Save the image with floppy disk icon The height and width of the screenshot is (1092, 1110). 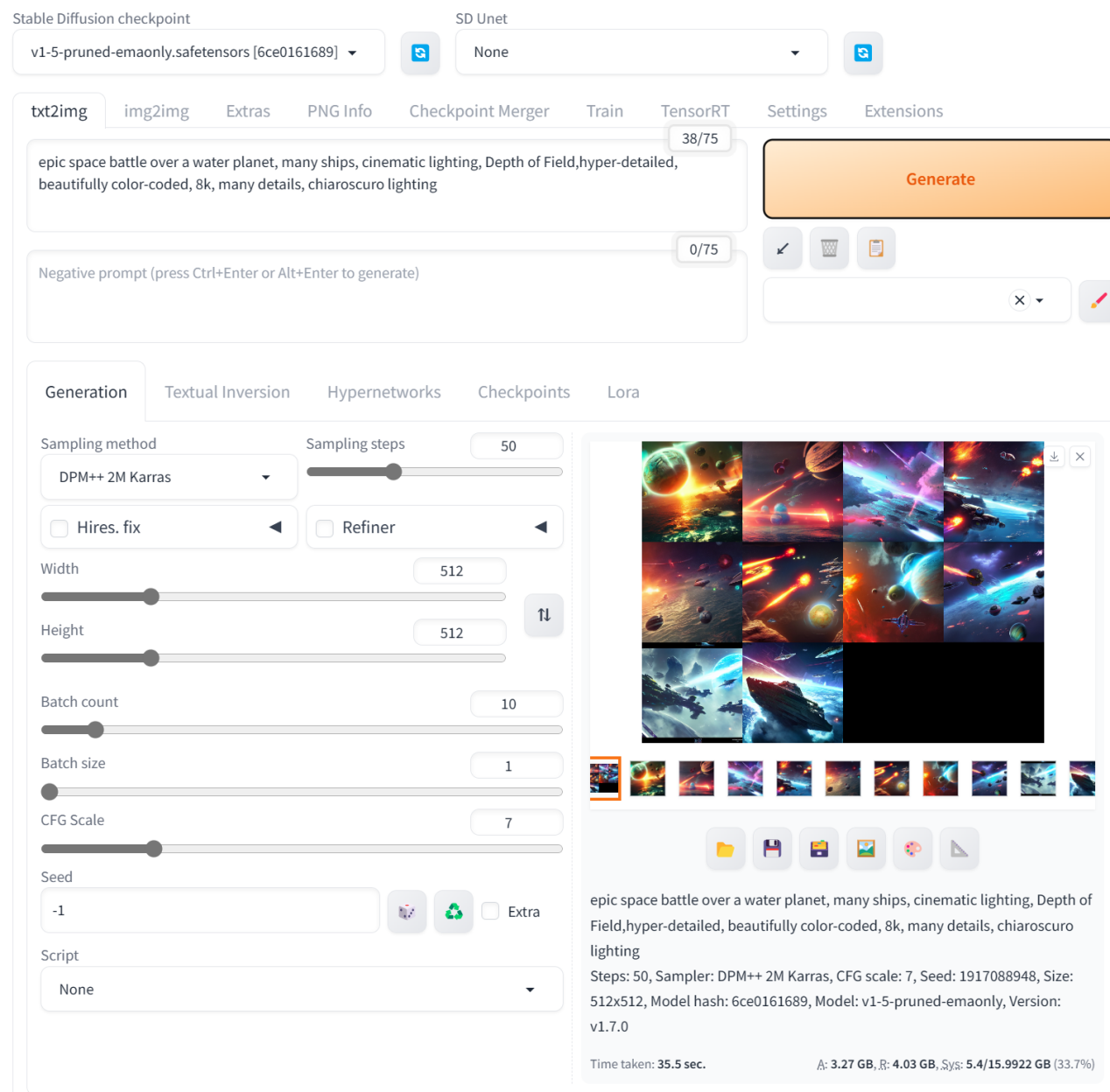[772, 849]
